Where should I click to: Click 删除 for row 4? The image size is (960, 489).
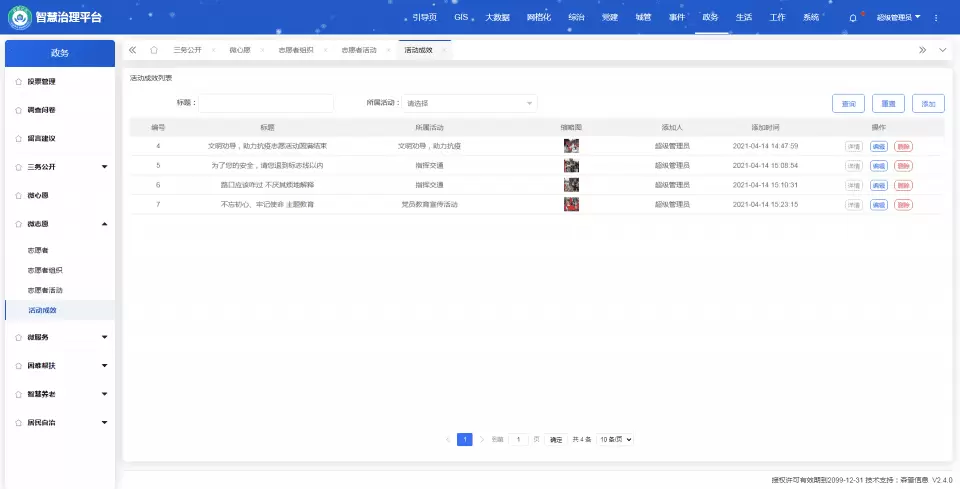[x=903, y=146]
